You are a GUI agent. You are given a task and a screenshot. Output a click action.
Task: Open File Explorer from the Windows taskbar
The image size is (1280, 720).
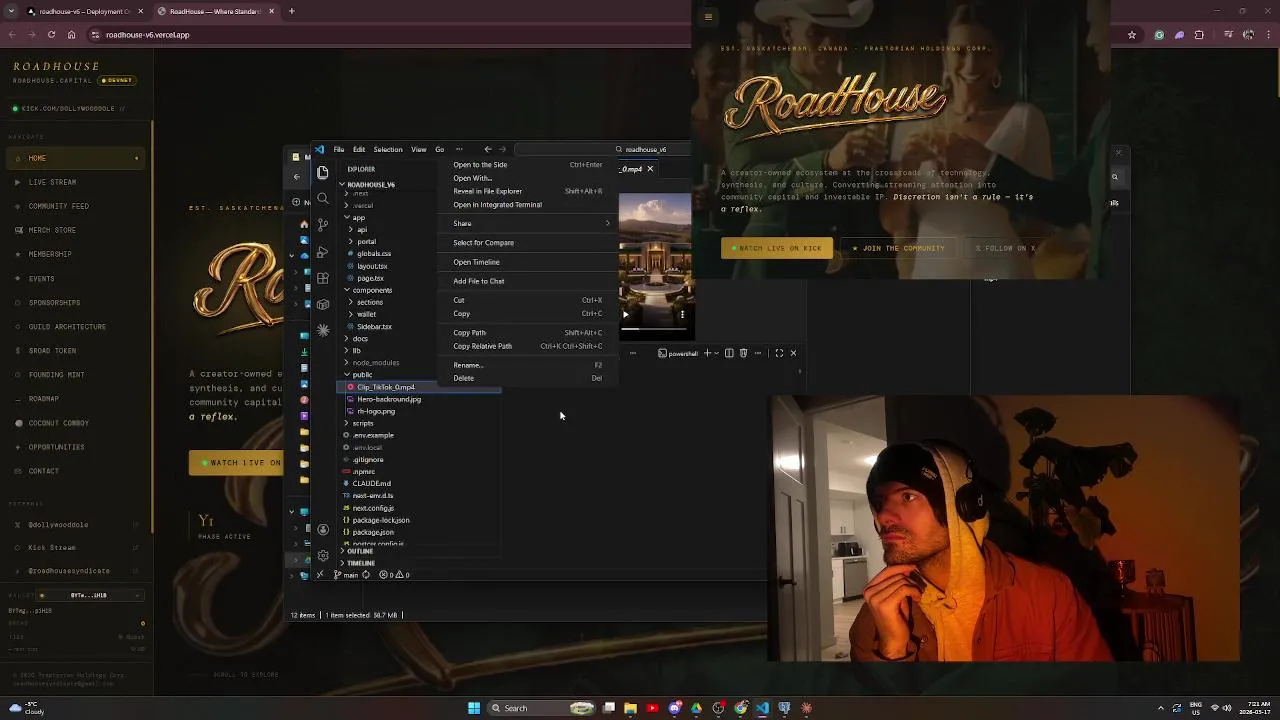pyautogui.click(x=630, y=708)
